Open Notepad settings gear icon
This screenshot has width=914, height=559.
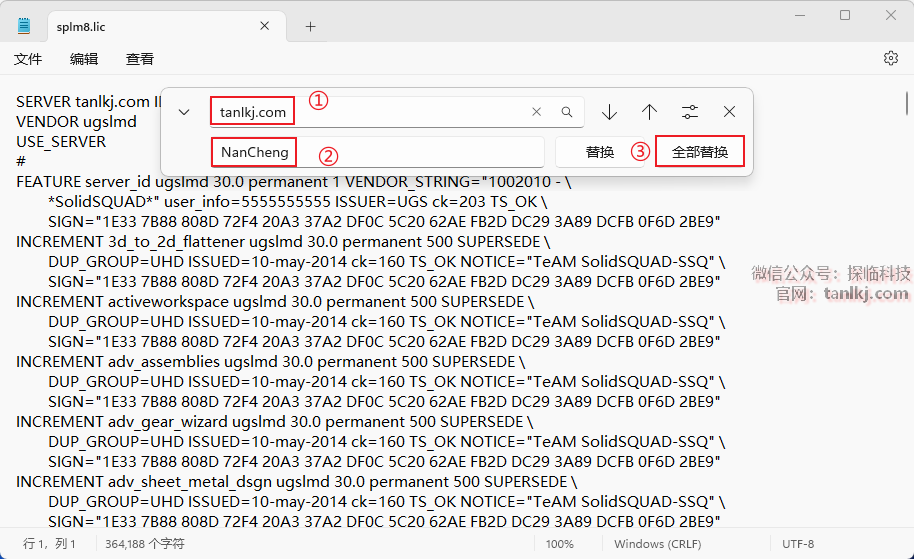click(x=891, y=59)
